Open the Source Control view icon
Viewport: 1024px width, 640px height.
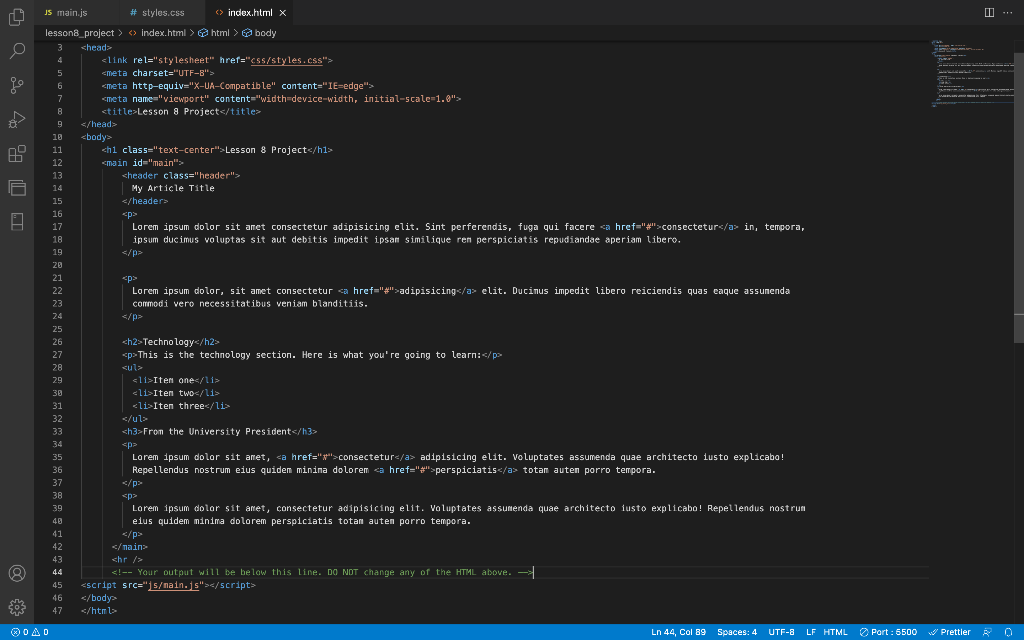[17, 85]
